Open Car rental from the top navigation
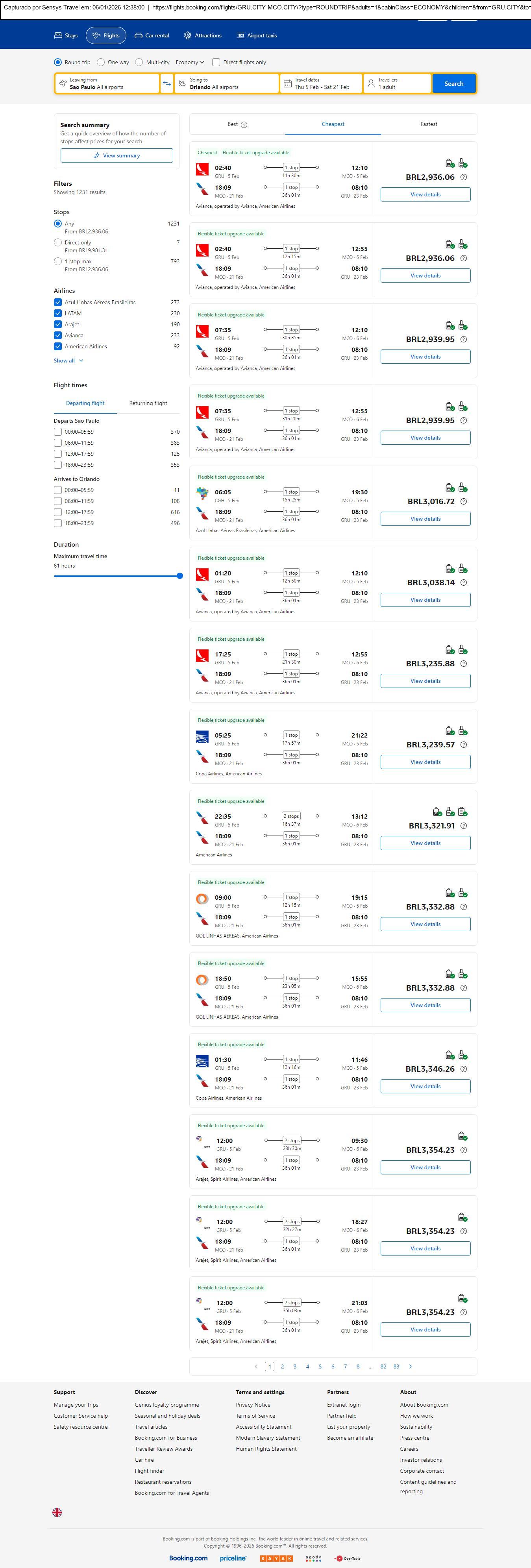 click(x=152, y=35)
